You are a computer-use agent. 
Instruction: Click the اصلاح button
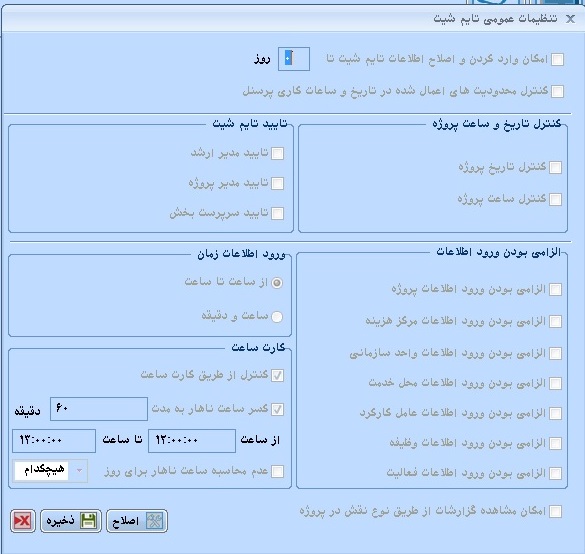(x=137, y=521)
